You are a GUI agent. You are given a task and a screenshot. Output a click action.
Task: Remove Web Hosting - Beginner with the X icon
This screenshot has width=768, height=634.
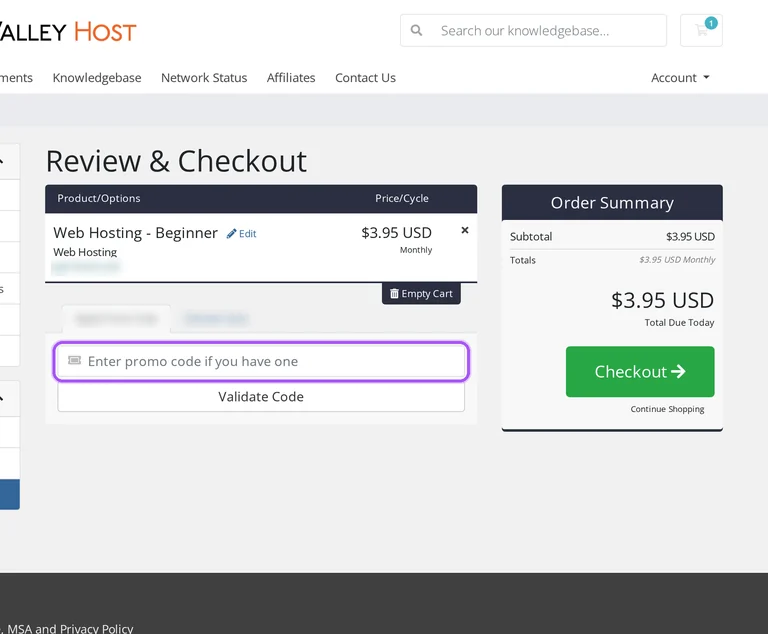[x=465, y=230]
